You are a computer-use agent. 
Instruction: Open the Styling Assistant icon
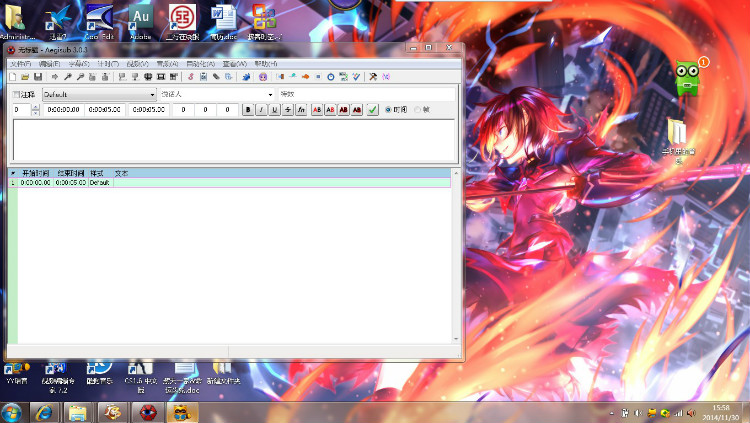(x=292, y=77)
